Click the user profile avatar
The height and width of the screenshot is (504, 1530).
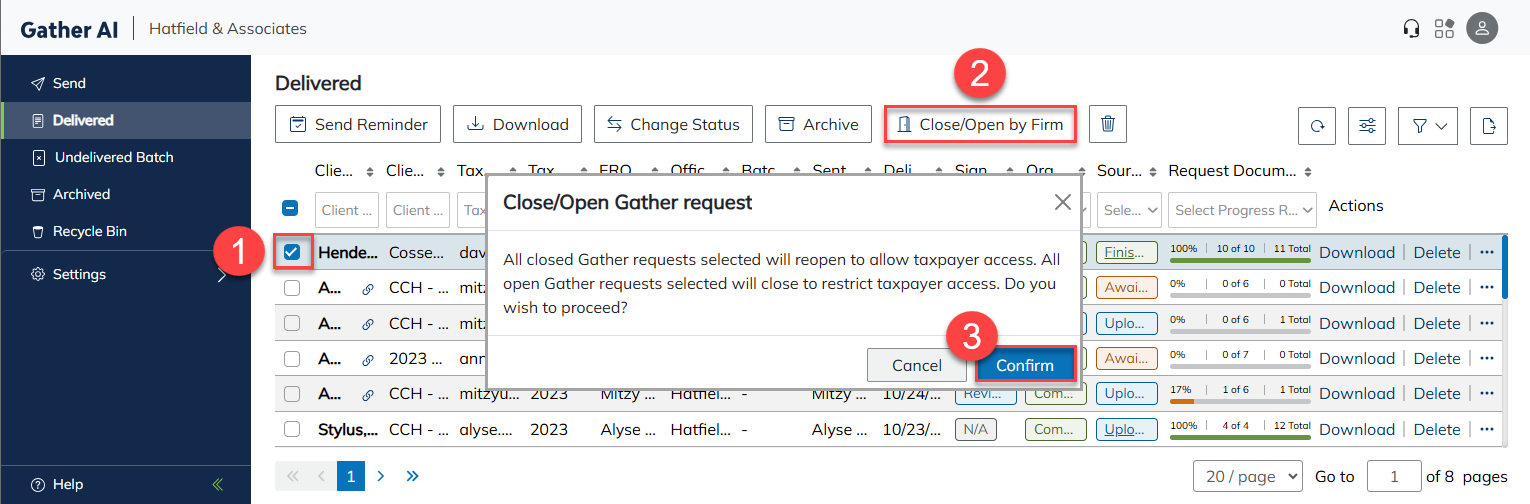tap(1481, 28)
